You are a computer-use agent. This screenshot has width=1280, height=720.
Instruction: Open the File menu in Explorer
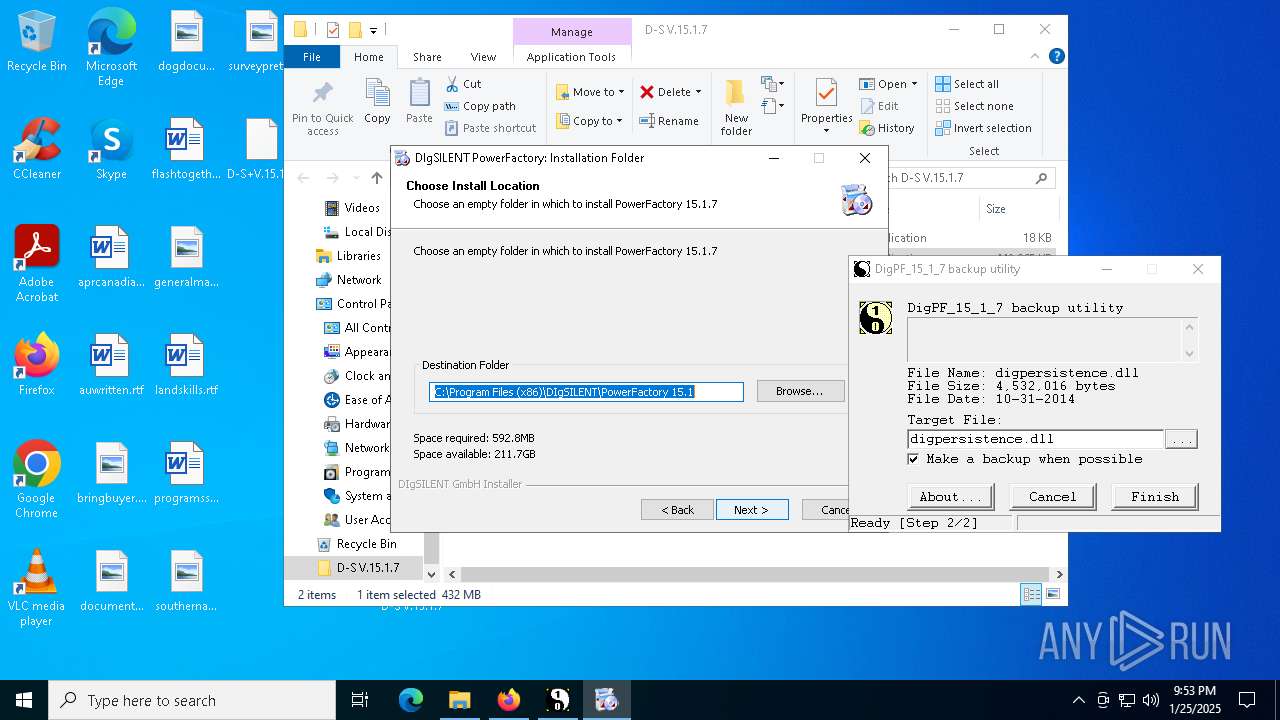[x=312, y=57]
